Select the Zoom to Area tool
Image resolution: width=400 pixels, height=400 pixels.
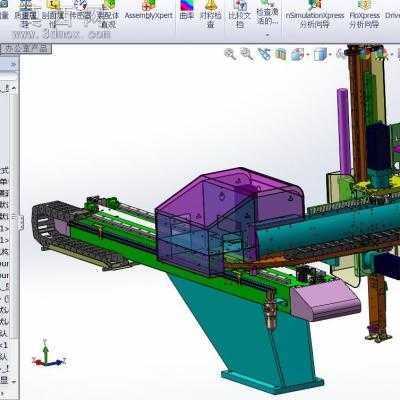(x=247, y=54)
